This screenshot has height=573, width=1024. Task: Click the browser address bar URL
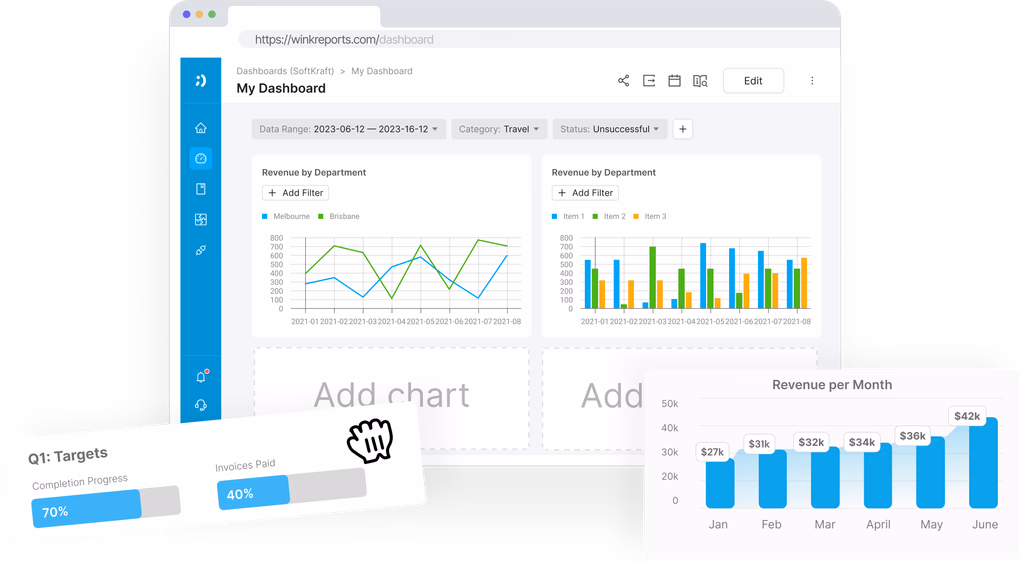pyautogui.click(x=344, y=40)
